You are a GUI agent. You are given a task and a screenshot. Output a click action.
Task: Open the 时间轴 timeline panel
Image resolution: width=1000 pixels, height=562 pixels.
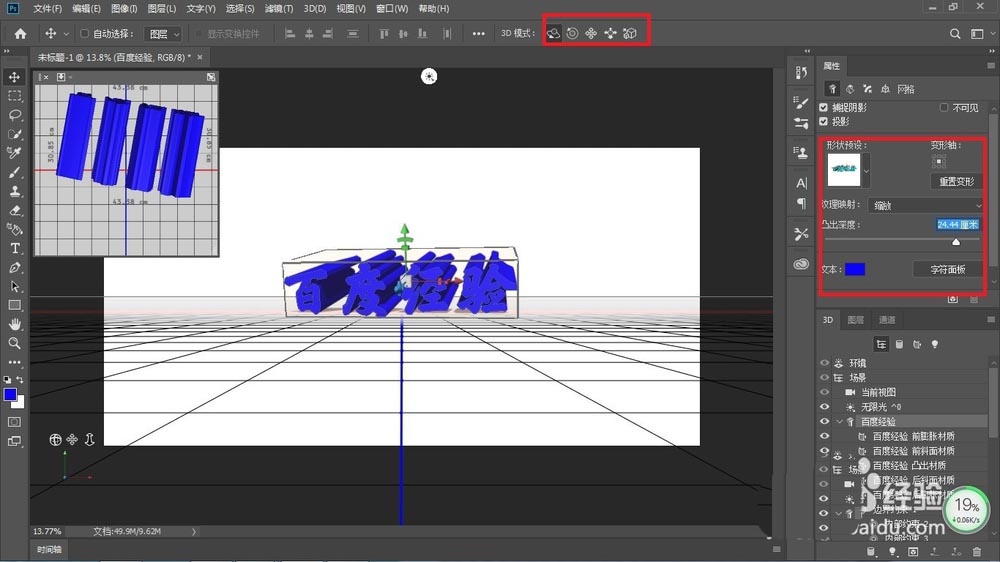[x=49, y=549]
